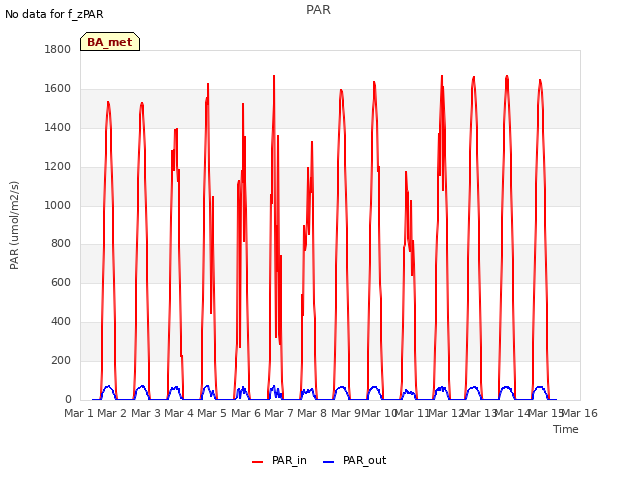Click the Time x-axis label
Image resolution: width=640 pixels, height=480 pixels.
pyautogui.click(x=566, y=429)
